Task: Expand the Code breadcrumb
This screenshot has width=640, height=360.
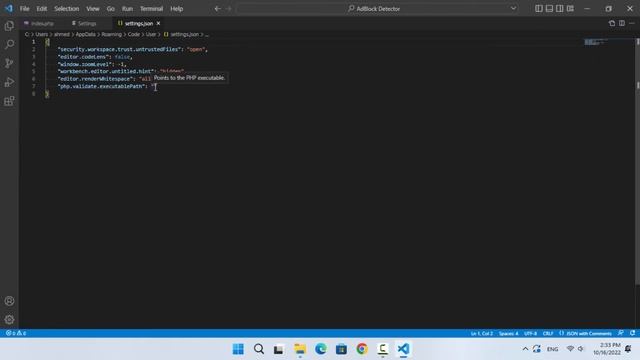Action: pyautogui.click(x=134, y=34)
